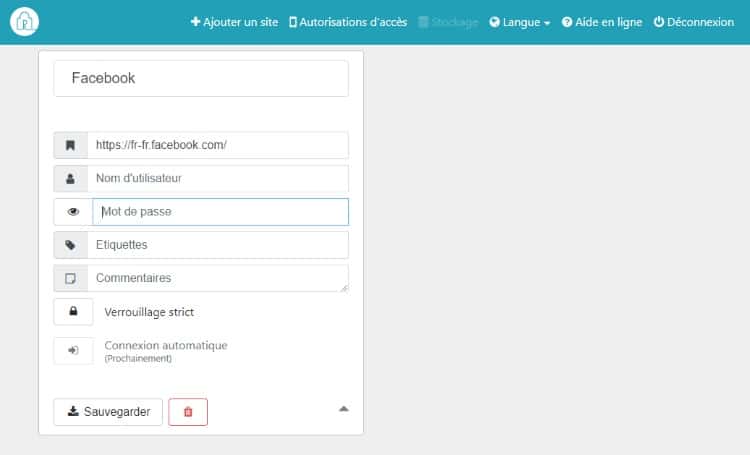Focus the Etiquettes field

point(218,245)
